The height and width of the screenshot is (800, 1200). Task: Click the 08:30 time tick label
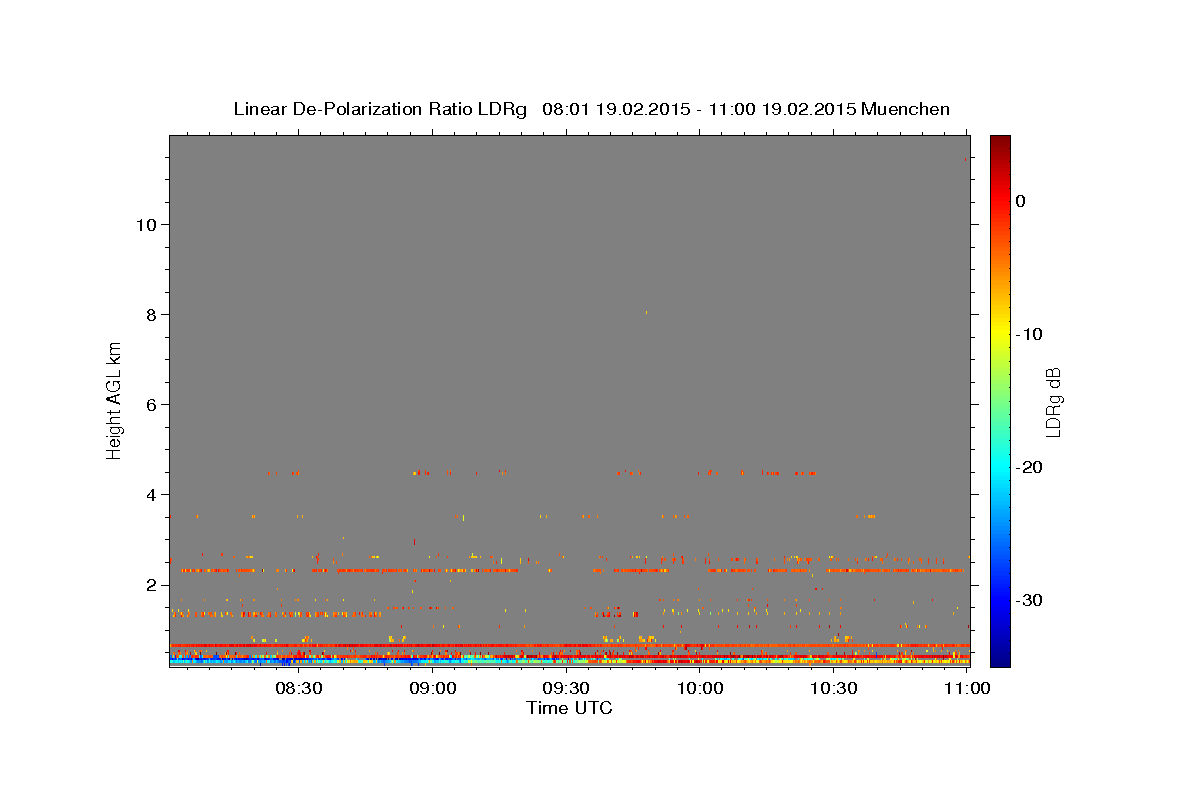(x=298, y=688)
